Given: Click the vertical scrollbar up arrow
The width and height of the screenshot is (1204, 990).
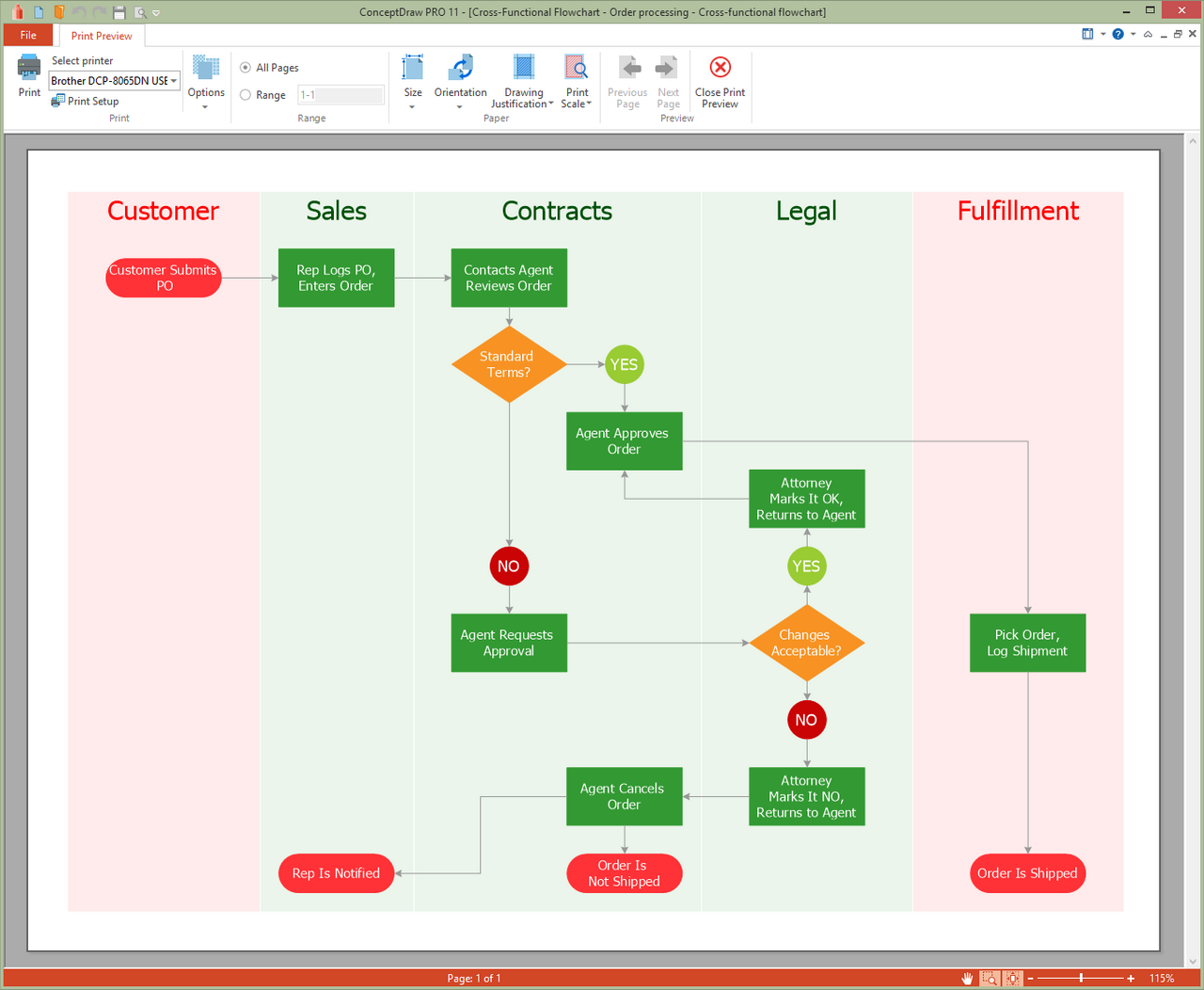Looking at the screenshot, I should pos(1193,141).
